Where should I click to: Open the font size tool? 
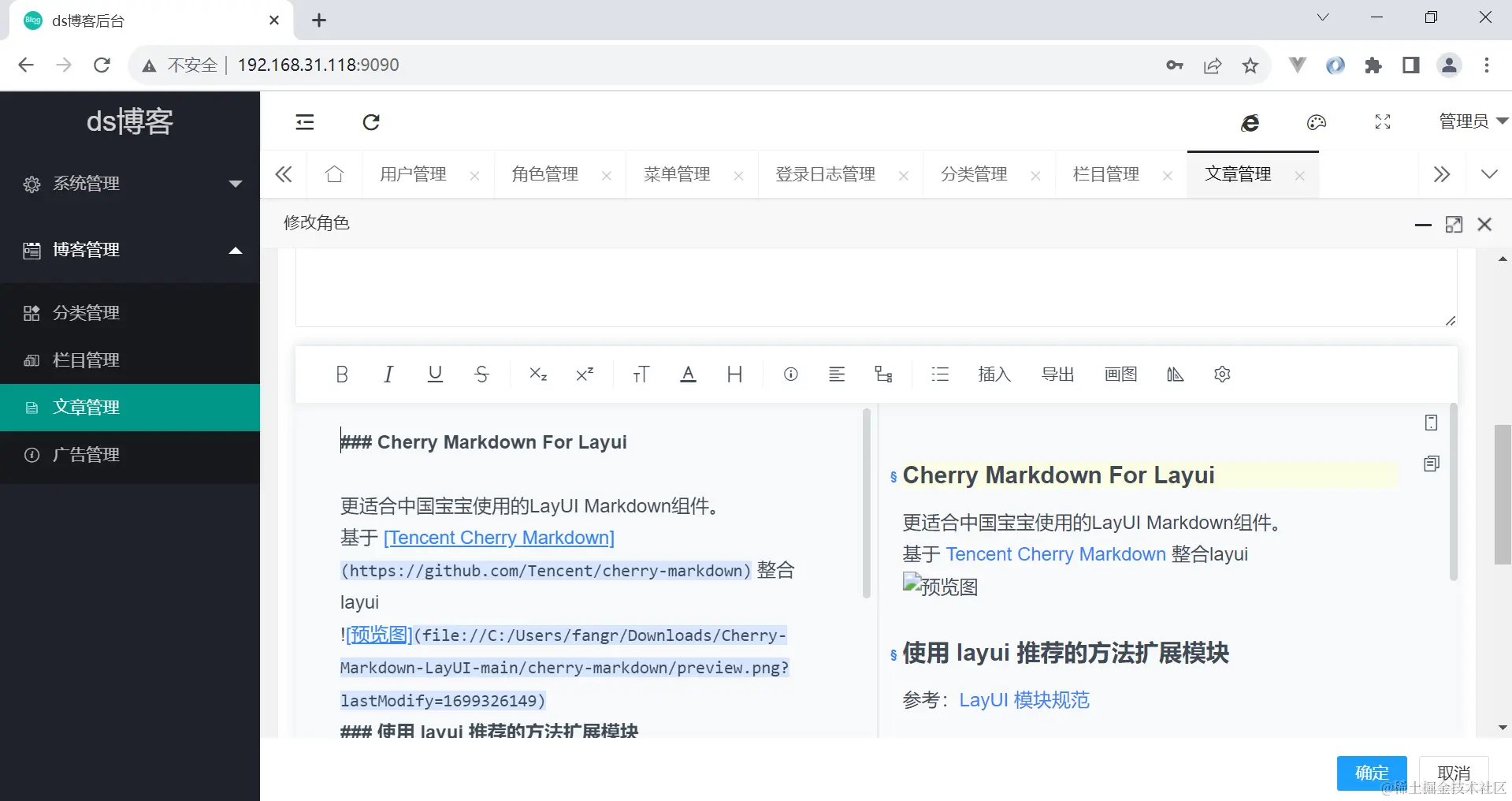tap(641, 374)
